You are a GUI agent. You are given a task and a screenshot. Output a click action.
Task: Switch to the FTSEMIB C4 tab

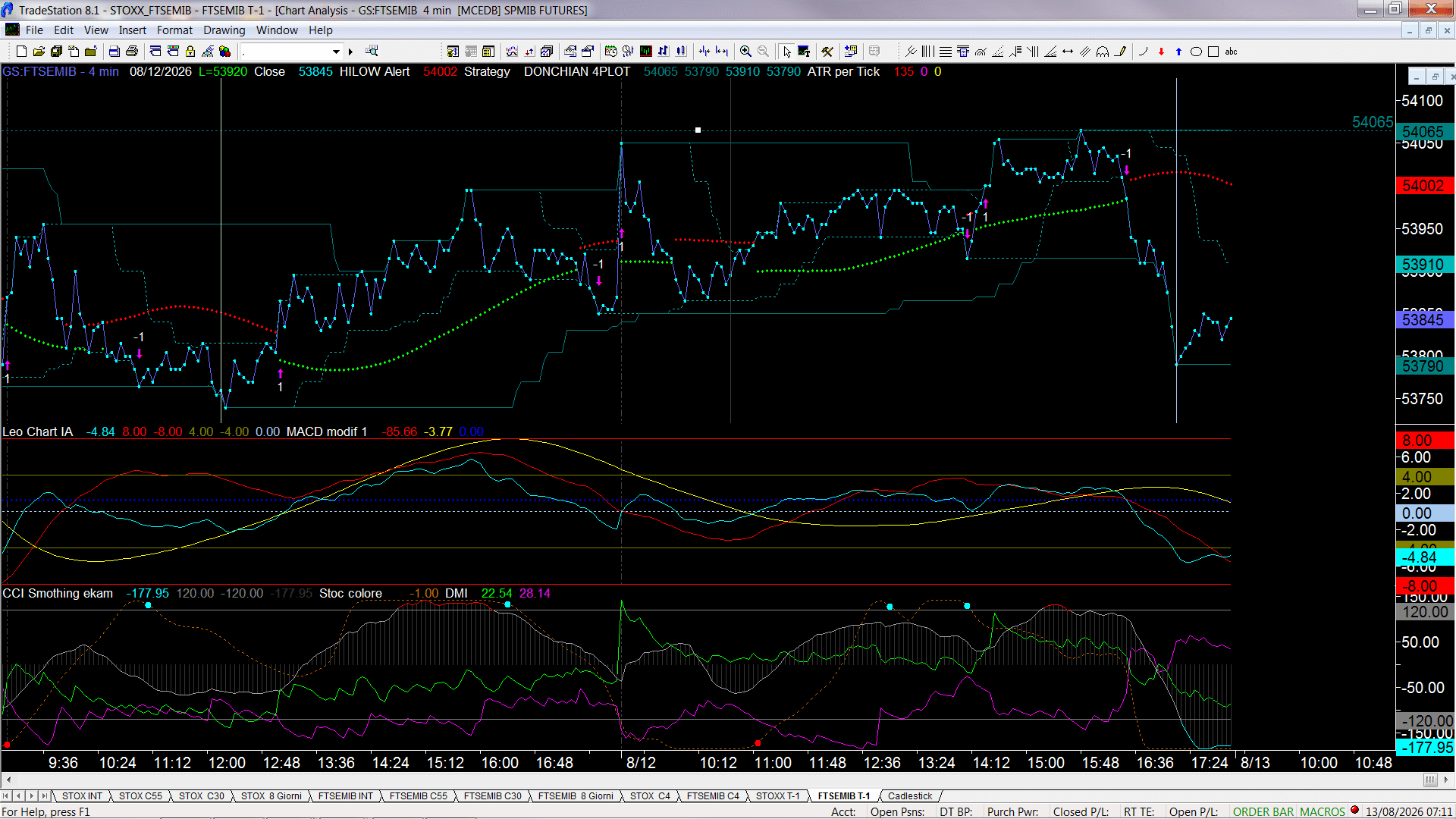click(x=713, y=796)
